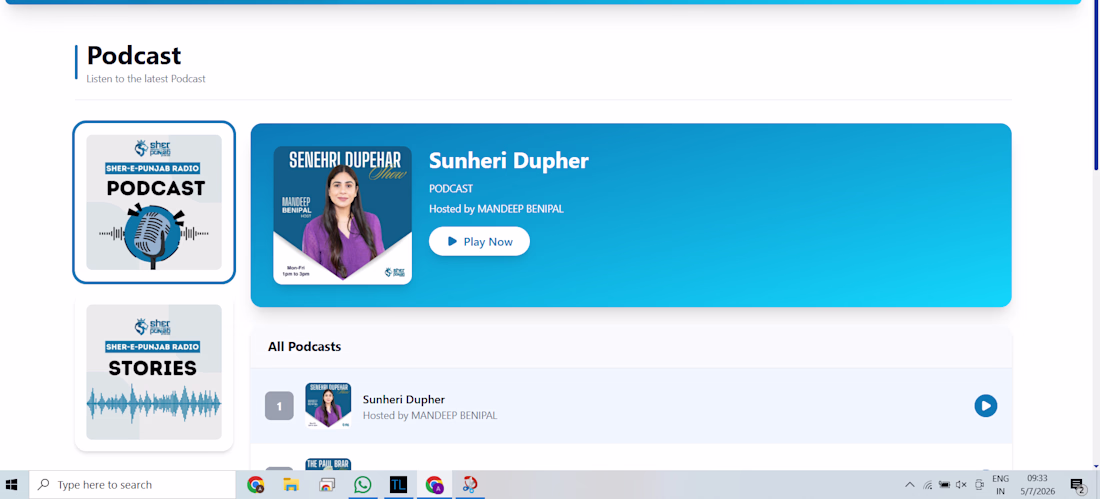Open the Windows Start menu
The image size is (1100, 499).
click(12, 484)
